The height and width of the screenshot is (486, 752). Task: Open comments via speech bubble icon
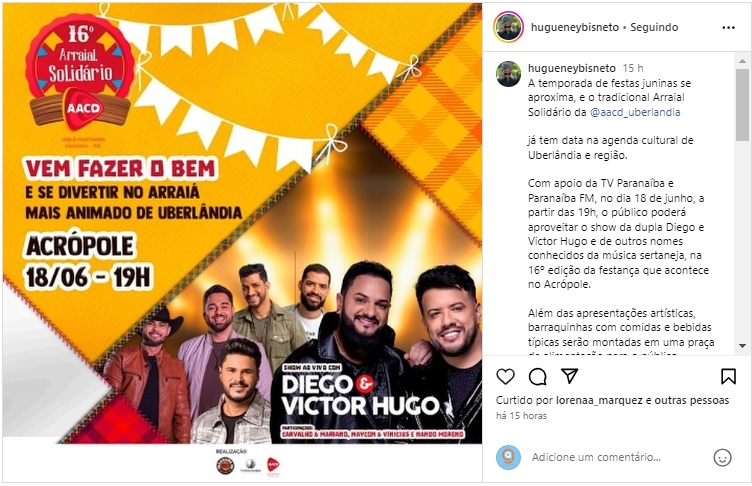tap(537, 377)
